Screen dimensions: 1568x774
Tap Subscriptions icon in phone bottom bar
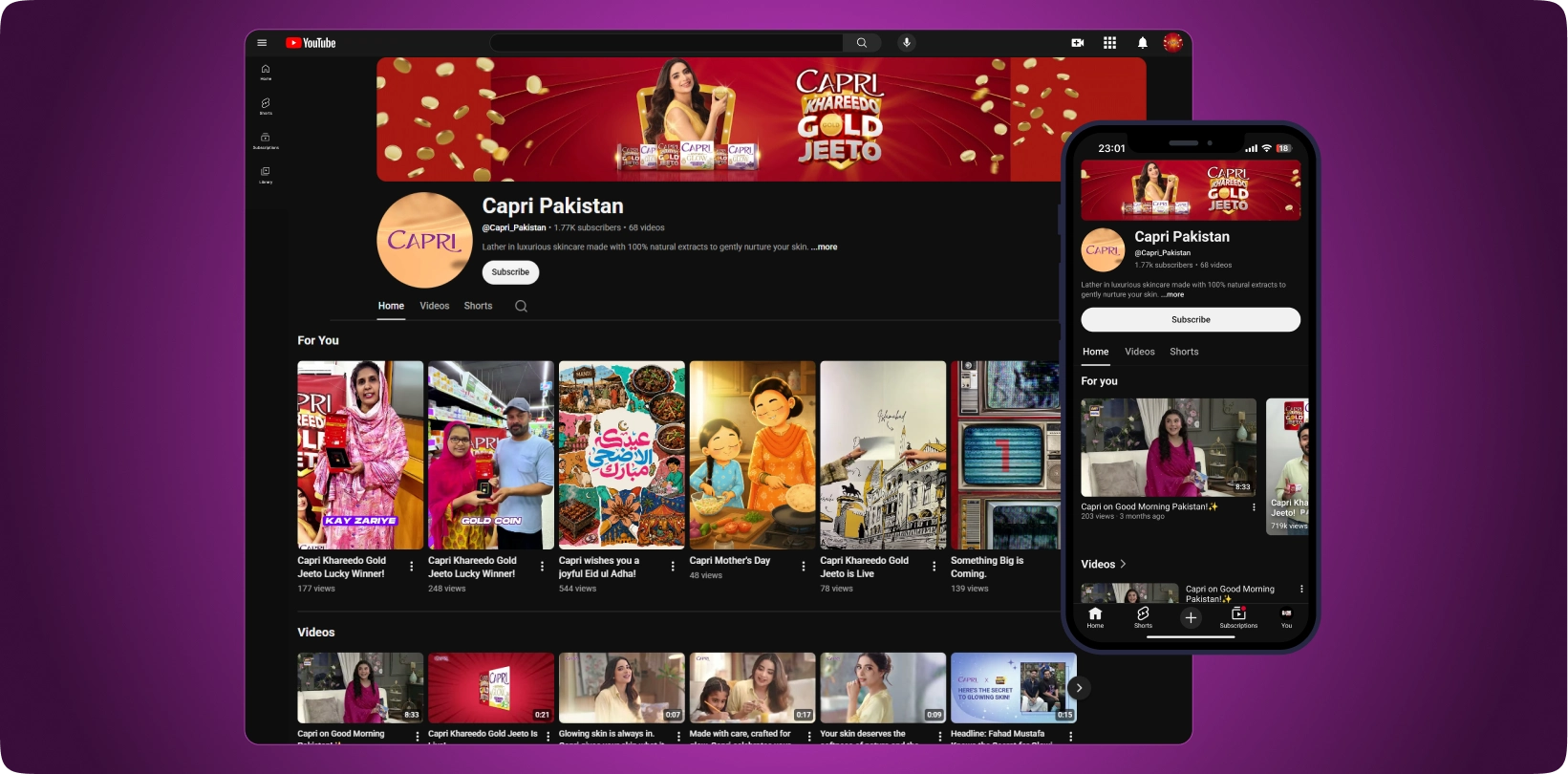click(1238, 617)
